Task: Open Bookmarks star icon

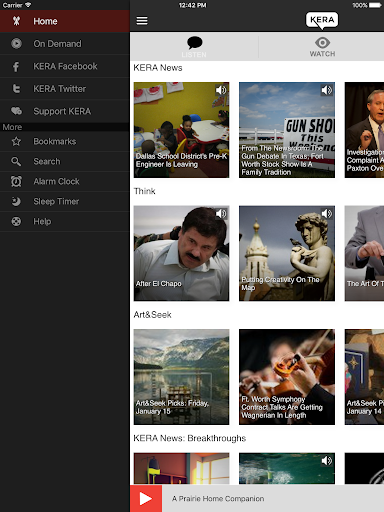Action: [16, 141]
